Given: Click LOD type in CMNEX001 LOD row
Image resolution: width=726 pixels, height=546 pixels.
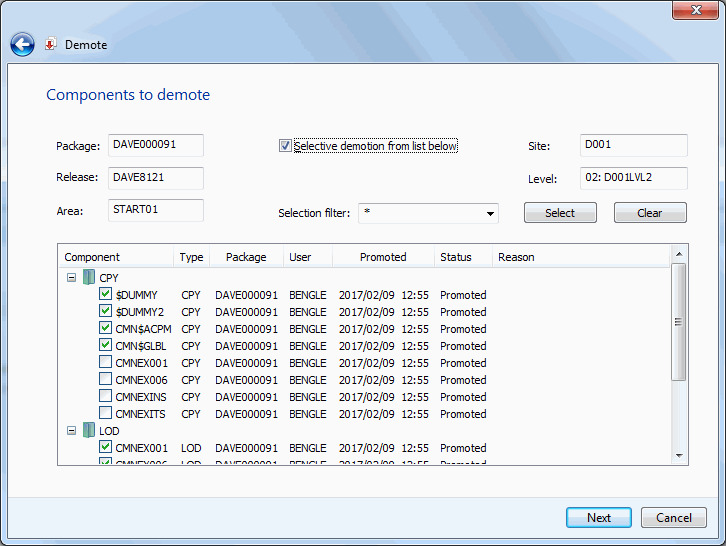Looking at the screenshot, I should (191, 448).
